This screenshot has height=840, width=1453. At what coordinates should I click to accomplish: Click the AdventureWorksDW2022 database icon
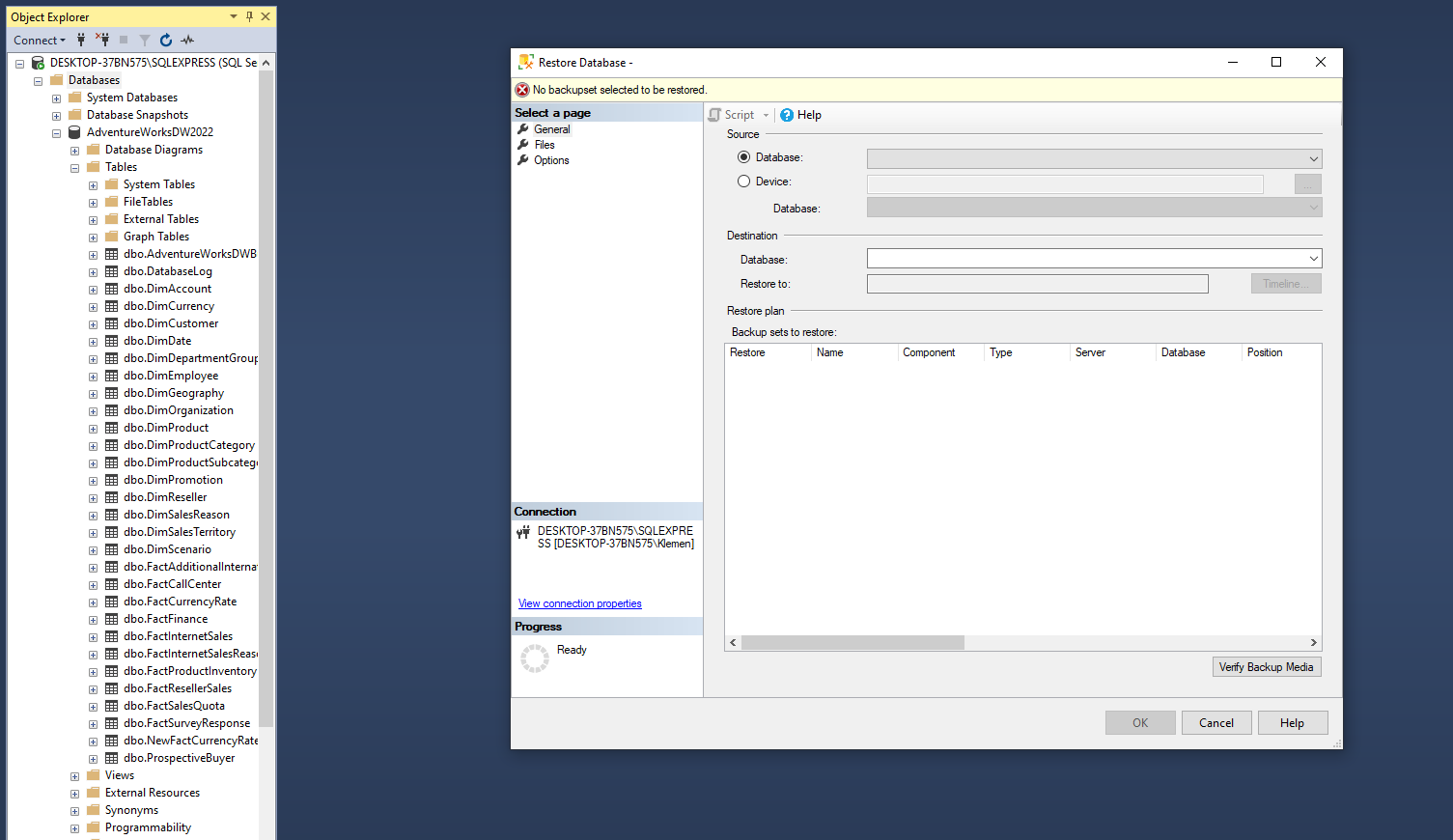[x=74, y=132]
